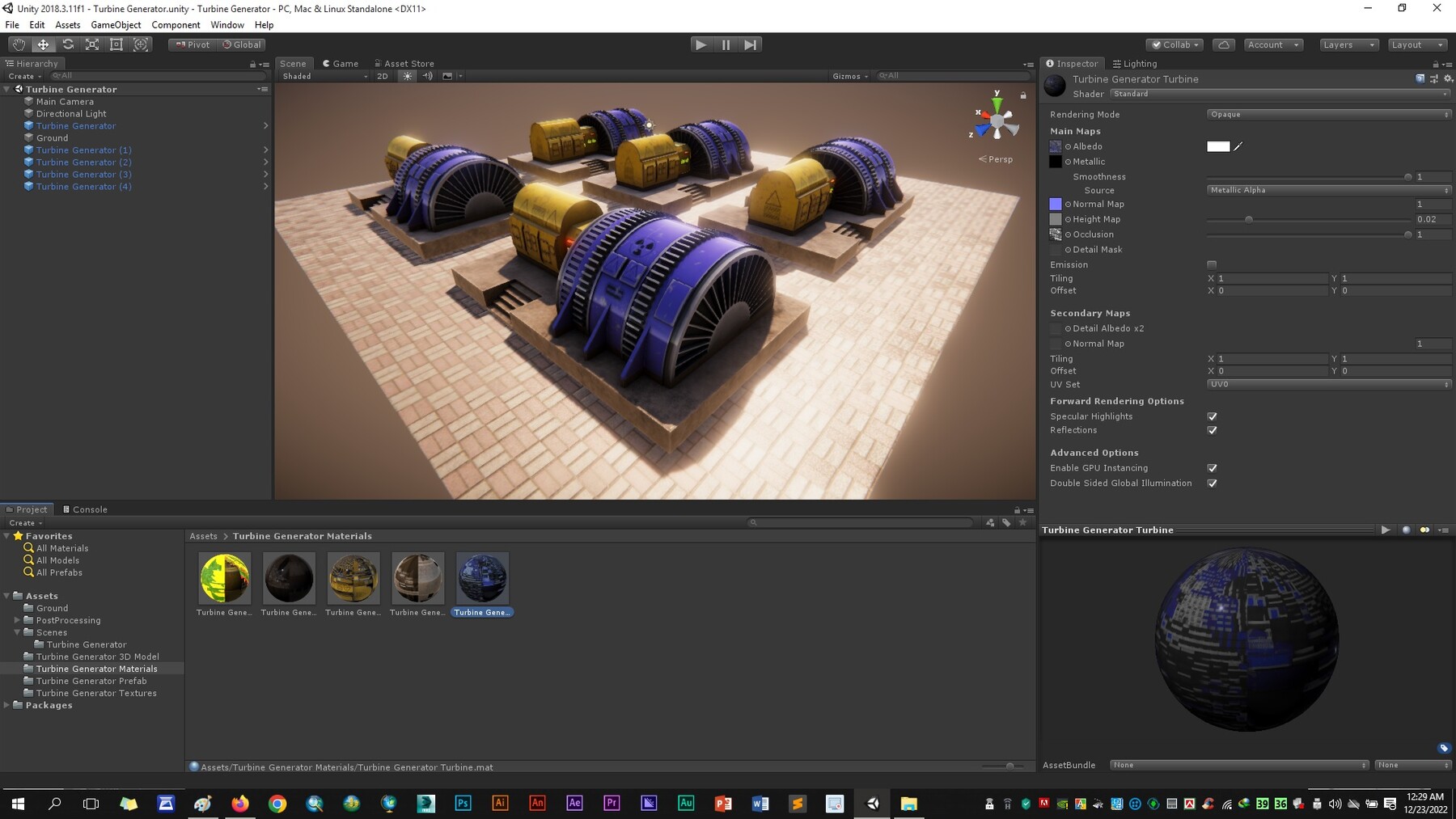Select the Rotate tool
Image resolution: width=1456 pixels, height=819 pixels.
[x=68, y=44]
